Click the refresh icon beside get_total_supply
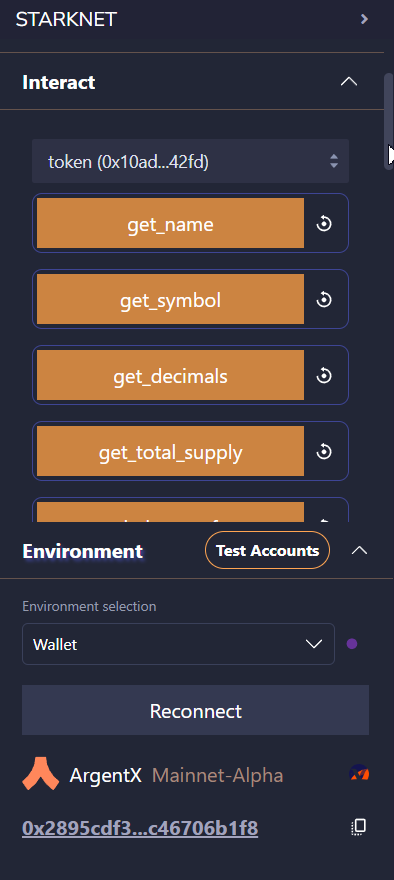Viewport: 394px width, 880px height. pyautogui.click(x=324, y=451)
